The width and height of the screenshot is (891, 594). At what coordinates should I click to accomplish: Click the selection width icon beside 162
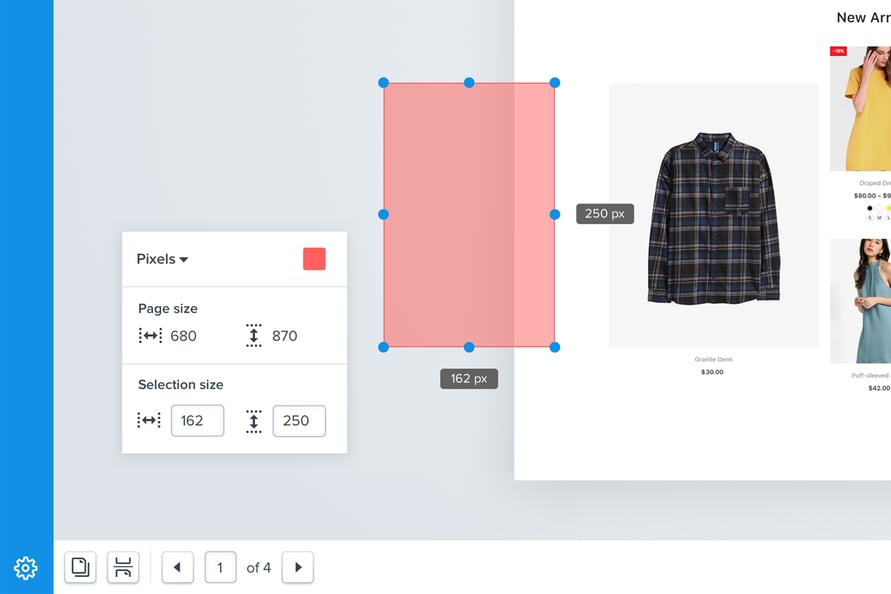(x=149, y=421)
